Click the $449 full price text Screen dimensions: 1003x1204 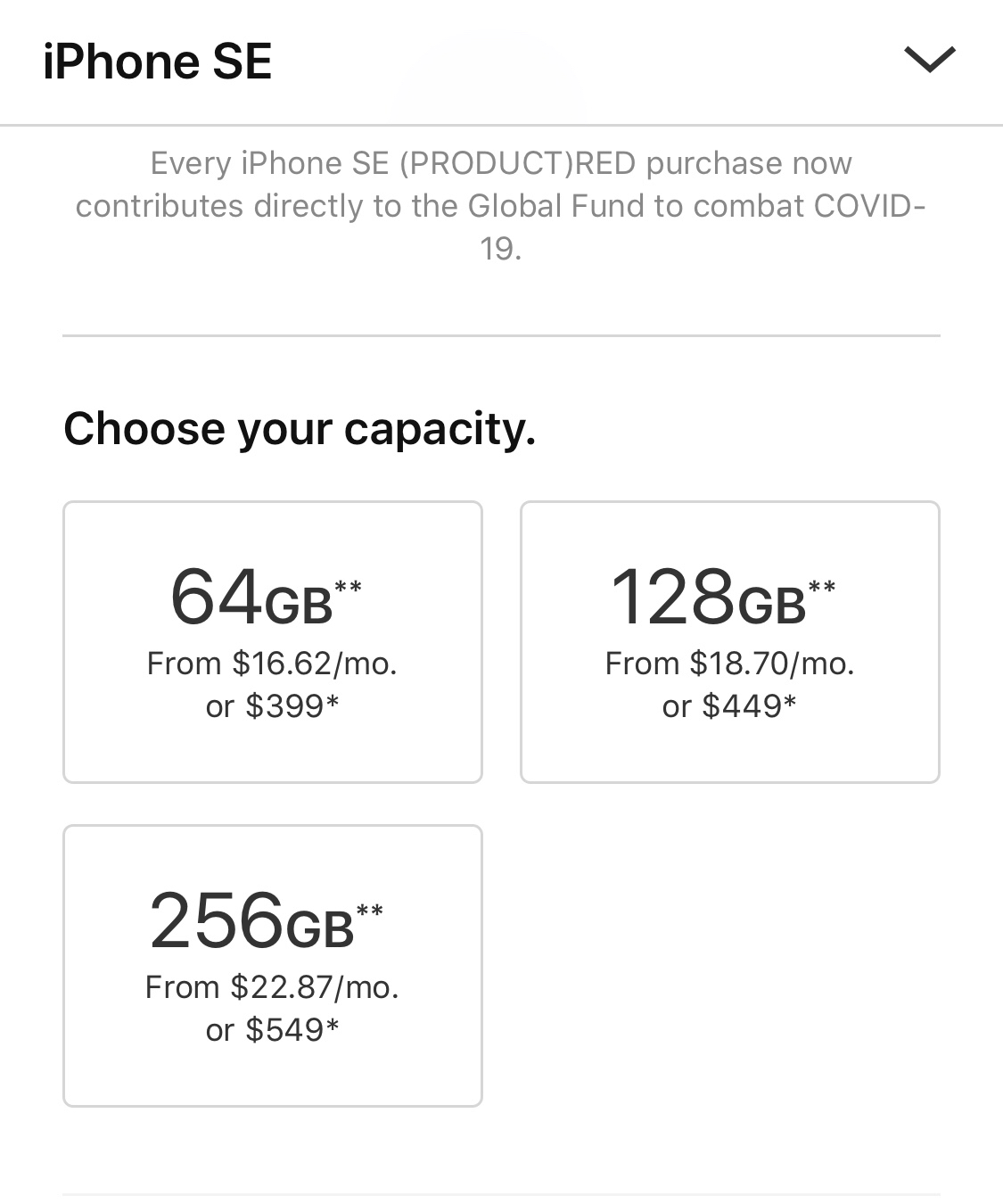729,706
